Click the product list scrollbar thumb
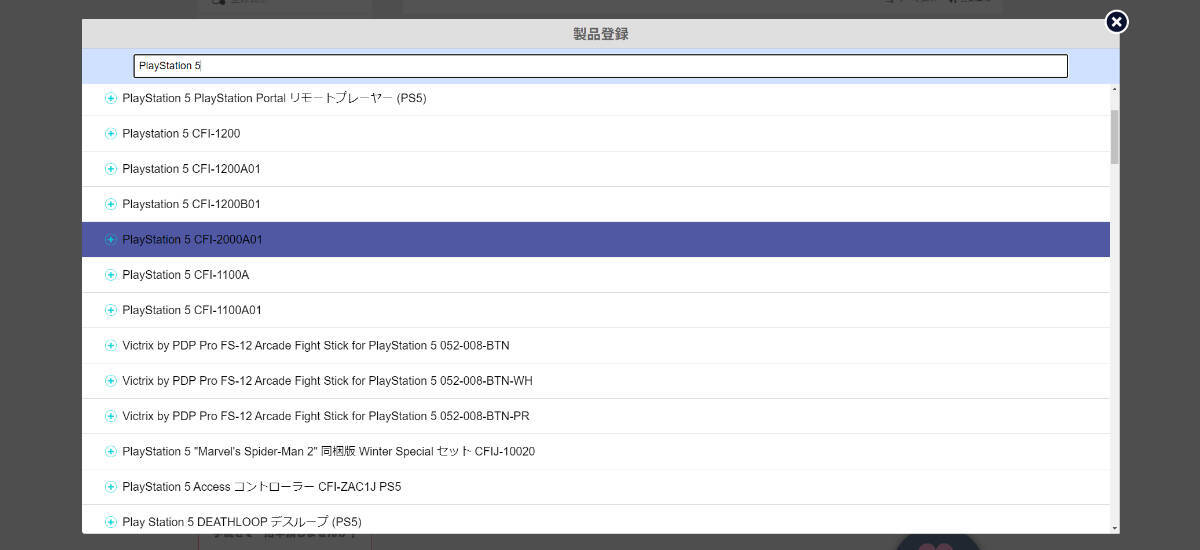1200x550 pixels. (x=1114, y=135)
